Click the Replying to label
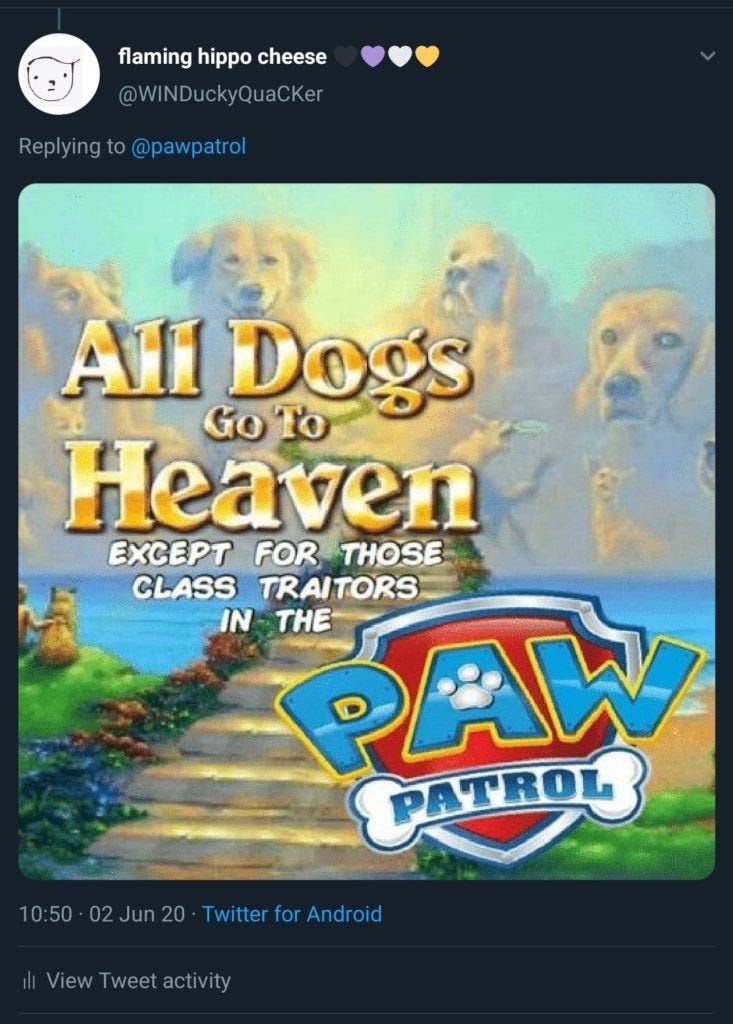 tap(71, 146)
